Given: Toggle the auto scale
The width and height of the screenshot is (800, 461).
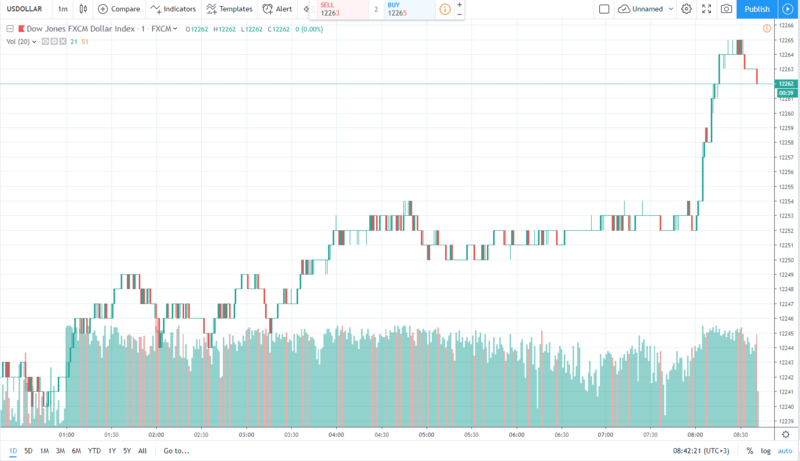Looking at the screenshot, I should pyautogui.click(x=785, y=451).
